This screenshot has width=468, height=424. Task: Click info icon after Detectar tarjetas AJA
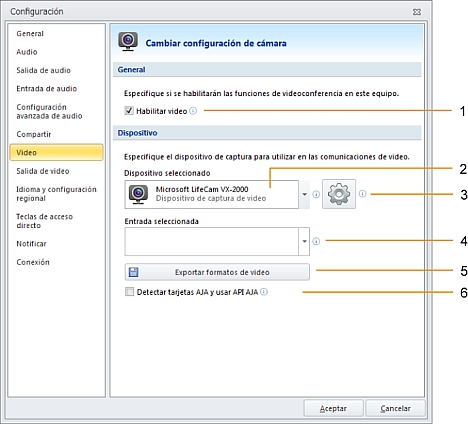coord(264,292)
